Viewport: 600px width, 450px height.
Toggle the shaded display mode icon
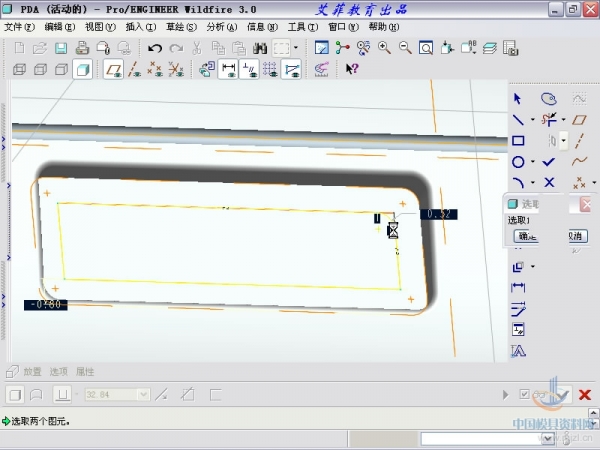click(82, 69)
